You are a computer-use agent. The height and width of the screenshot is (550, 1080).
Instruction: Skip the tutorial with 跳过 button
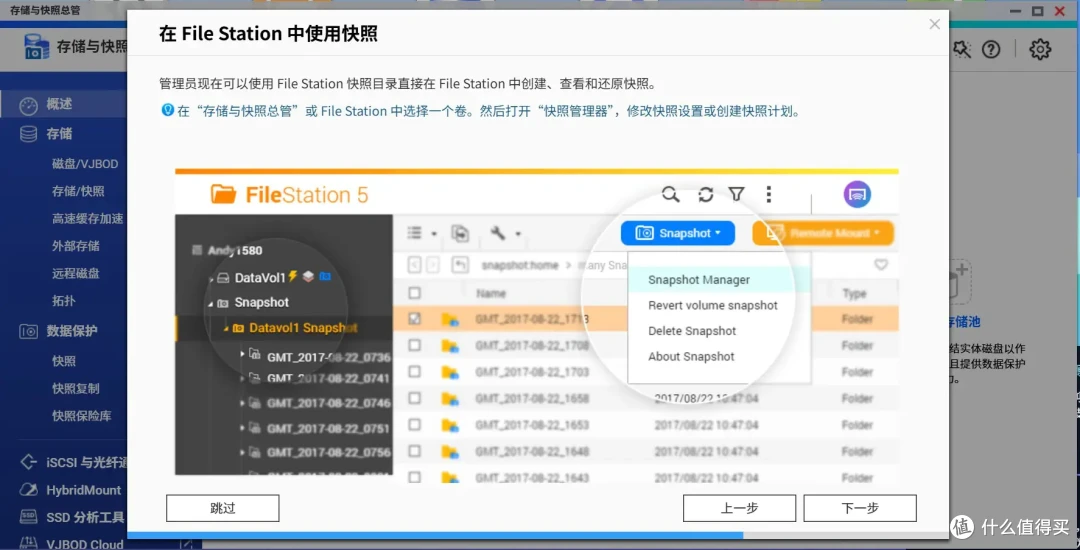(222, 508)
